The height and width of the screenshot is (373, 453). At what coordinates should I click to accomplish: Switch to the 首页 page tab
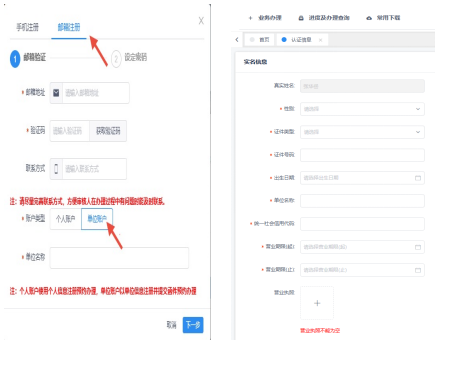point(260,40)
